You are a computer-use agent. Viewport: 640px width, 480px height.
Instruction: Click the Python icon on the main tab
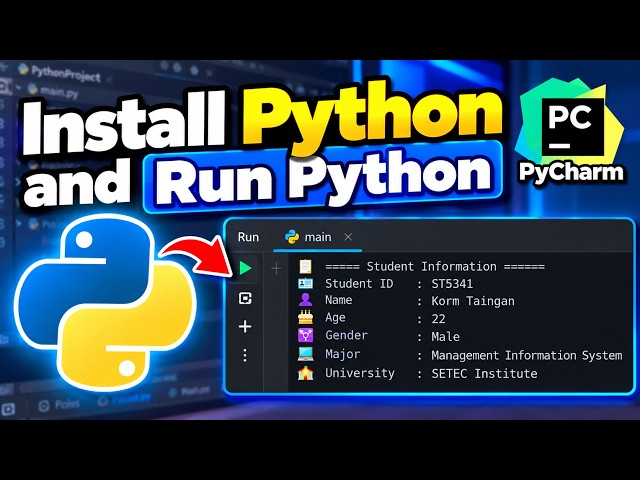pos(292,237)
